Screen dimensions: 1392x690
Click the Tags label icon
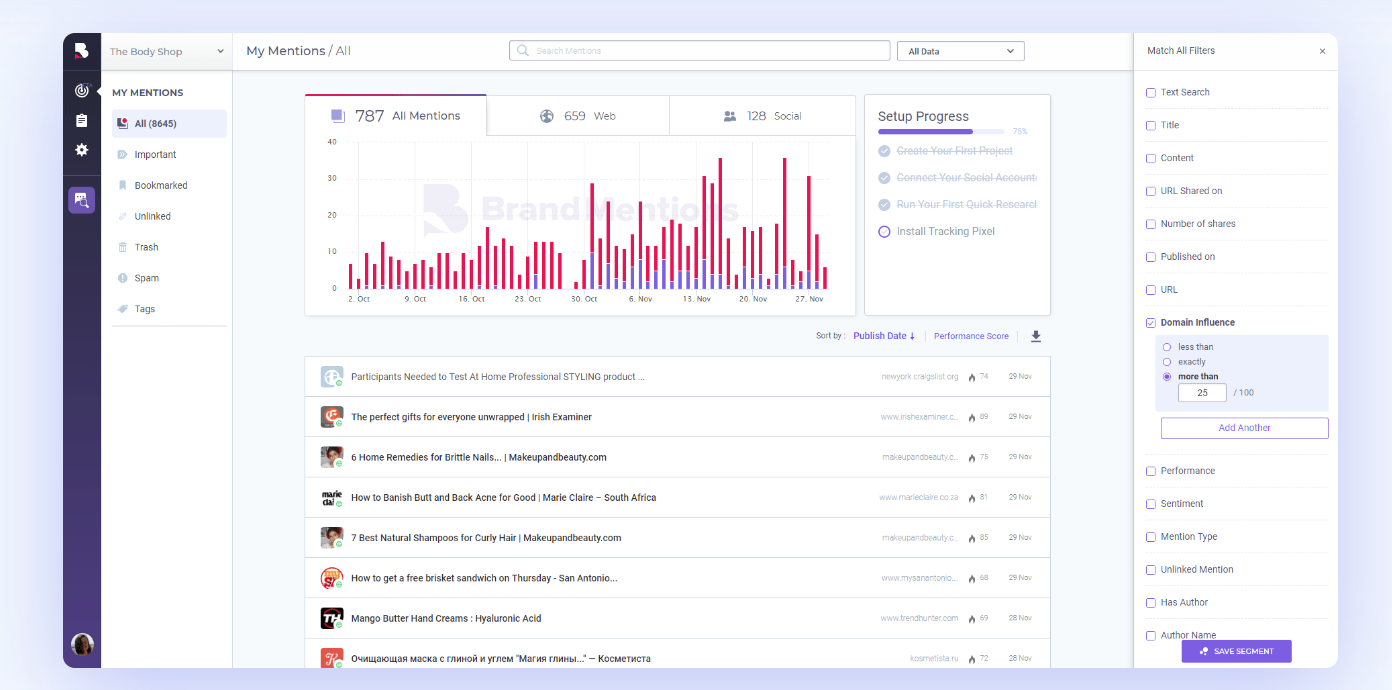click(x=122, y=309)
